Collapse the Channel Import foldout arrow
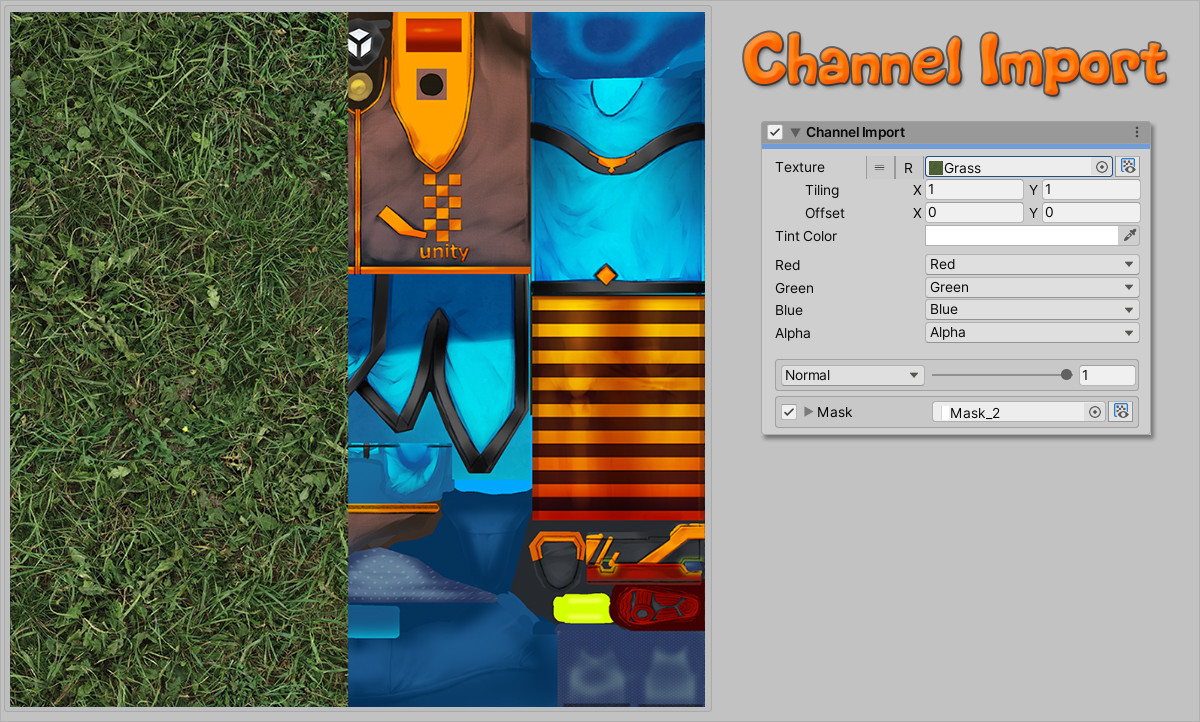The width and height of the screenshot is (1200, 722). (x=796, y=132)
